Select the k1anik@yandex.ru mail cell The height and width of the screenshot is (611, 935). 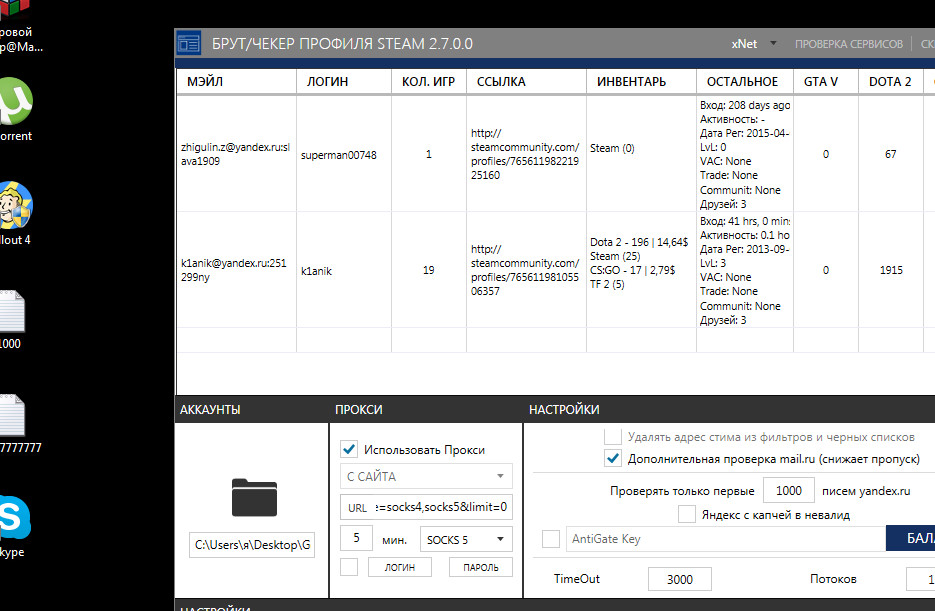(x=236, y=270)
